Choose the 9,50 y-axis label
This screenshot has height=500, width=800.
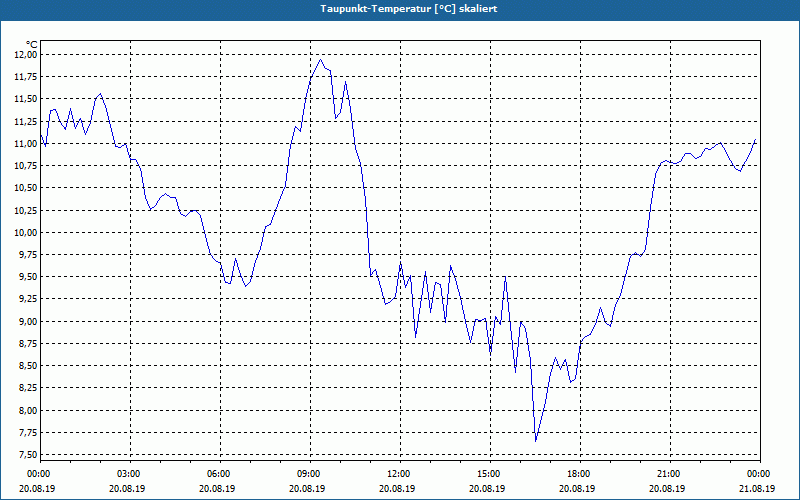28,277
